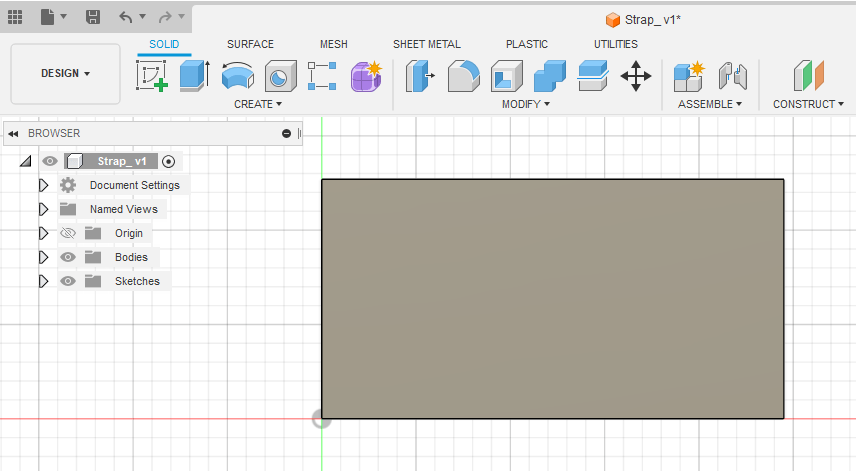Activate the Strap_v1 component radio button

pyautogui.click(x=168, y=161)
